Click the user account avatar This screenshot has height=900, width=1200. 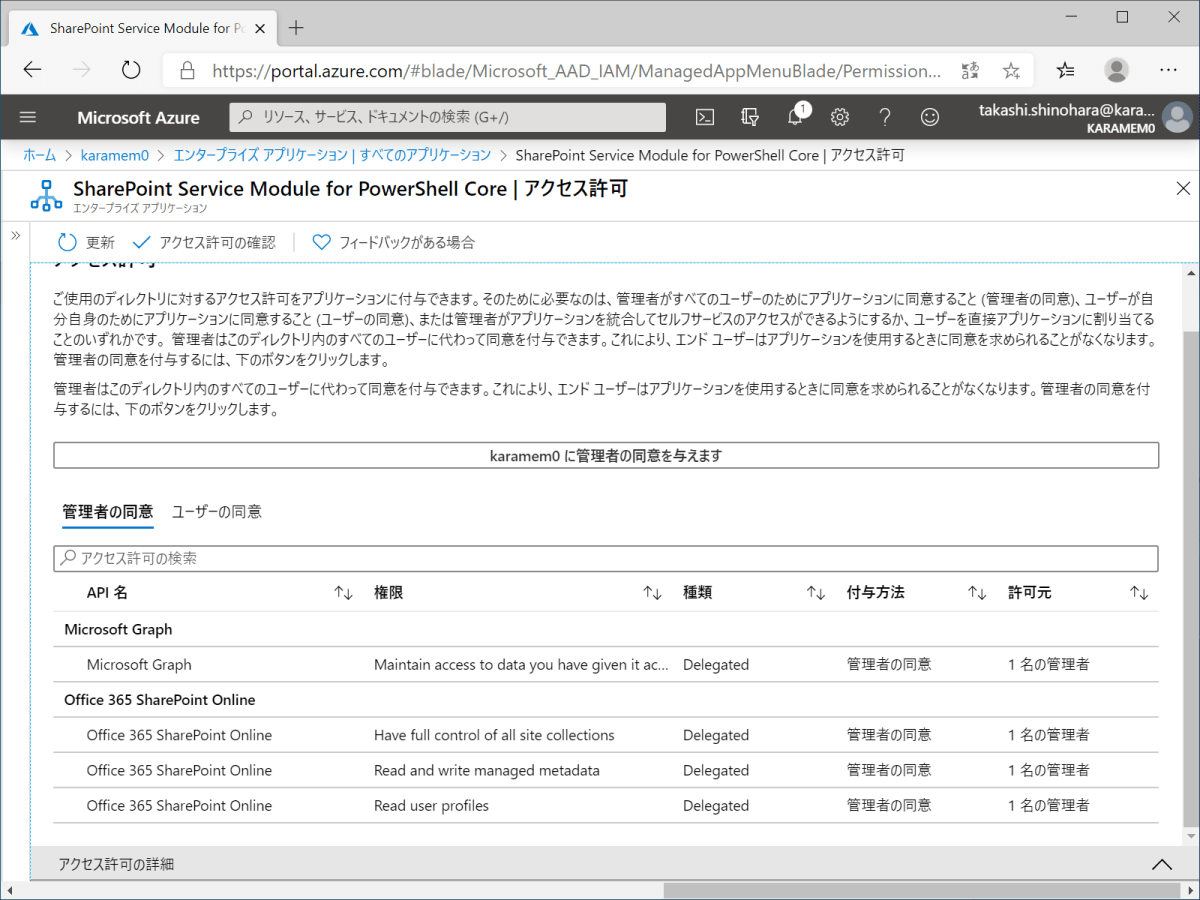pos(1177,117)
